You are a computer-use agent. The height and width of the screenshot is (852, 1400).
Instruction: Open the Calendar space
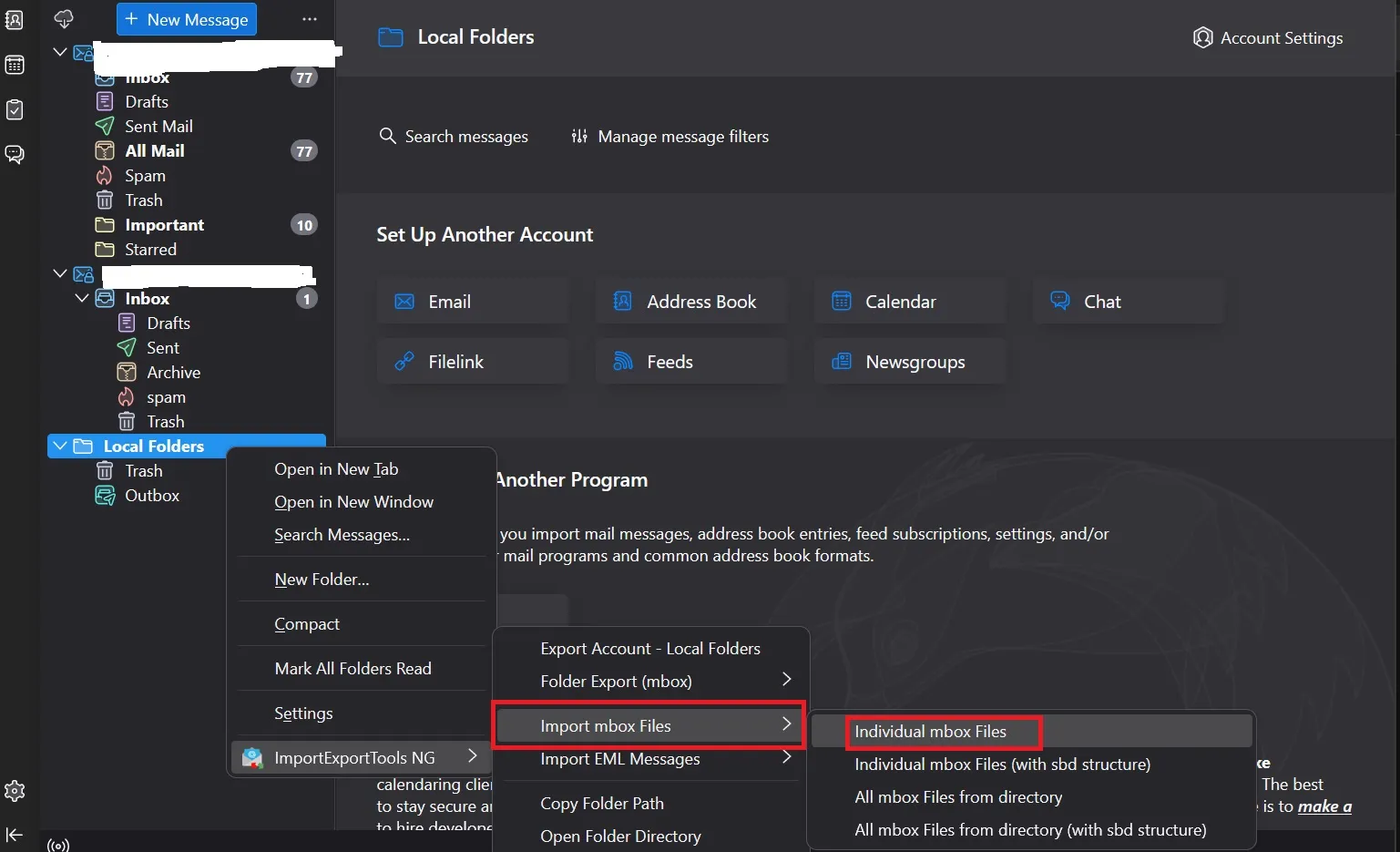click(15, 64)
